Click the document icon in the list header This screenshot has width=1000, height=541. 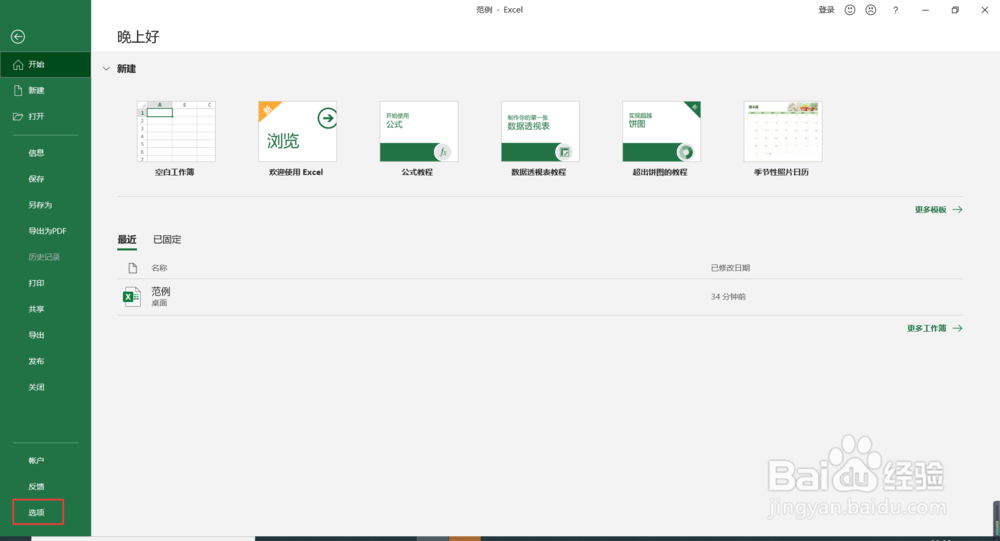click(x=133, y=268)
